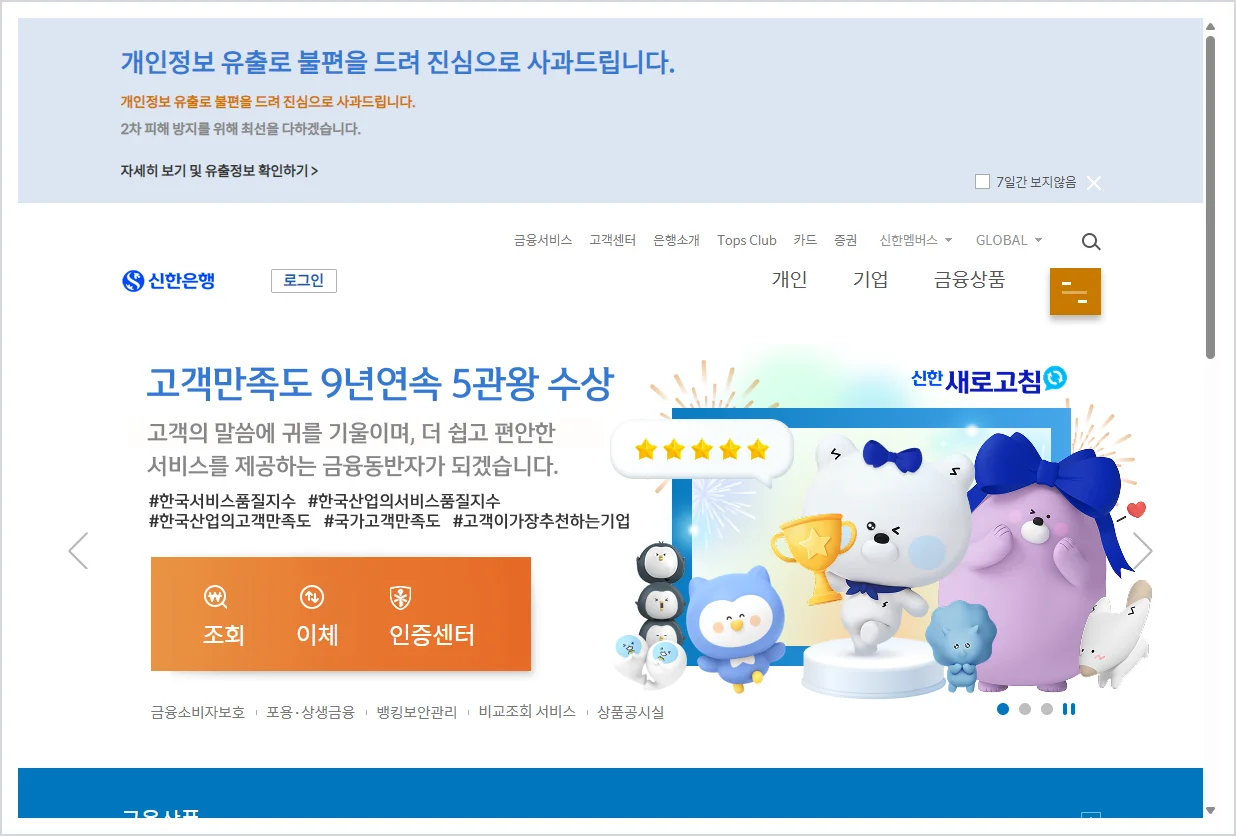Viewport: 1236px width, 836px height.
Task: Open the 카드 link
Action: coord(805,240)
